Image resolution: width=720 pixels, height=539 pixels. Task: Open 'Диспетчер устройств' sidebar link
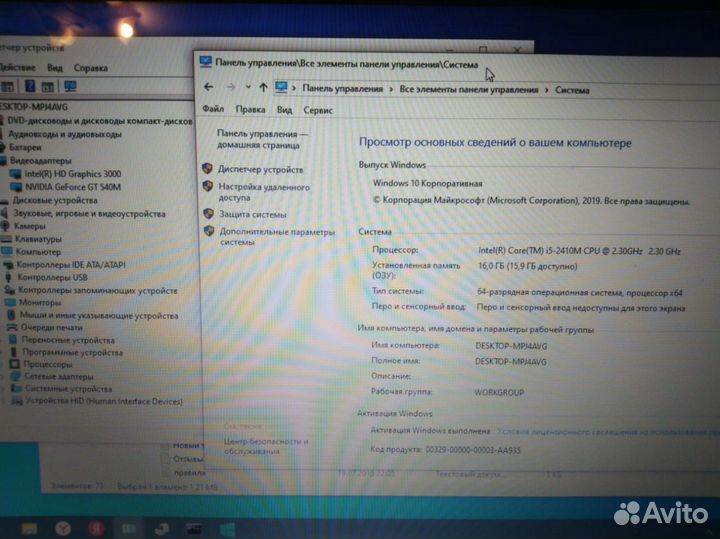pos(260,169)
